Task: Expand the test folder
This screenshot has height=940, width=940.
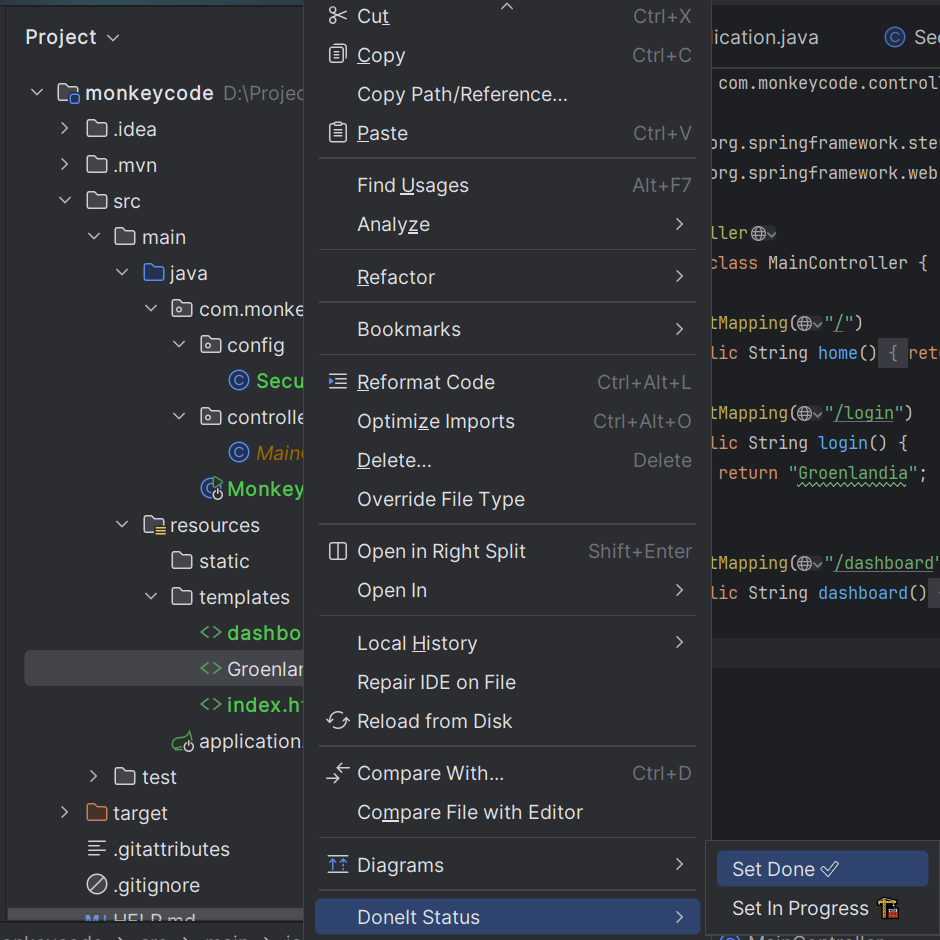Action: point(92,776)
